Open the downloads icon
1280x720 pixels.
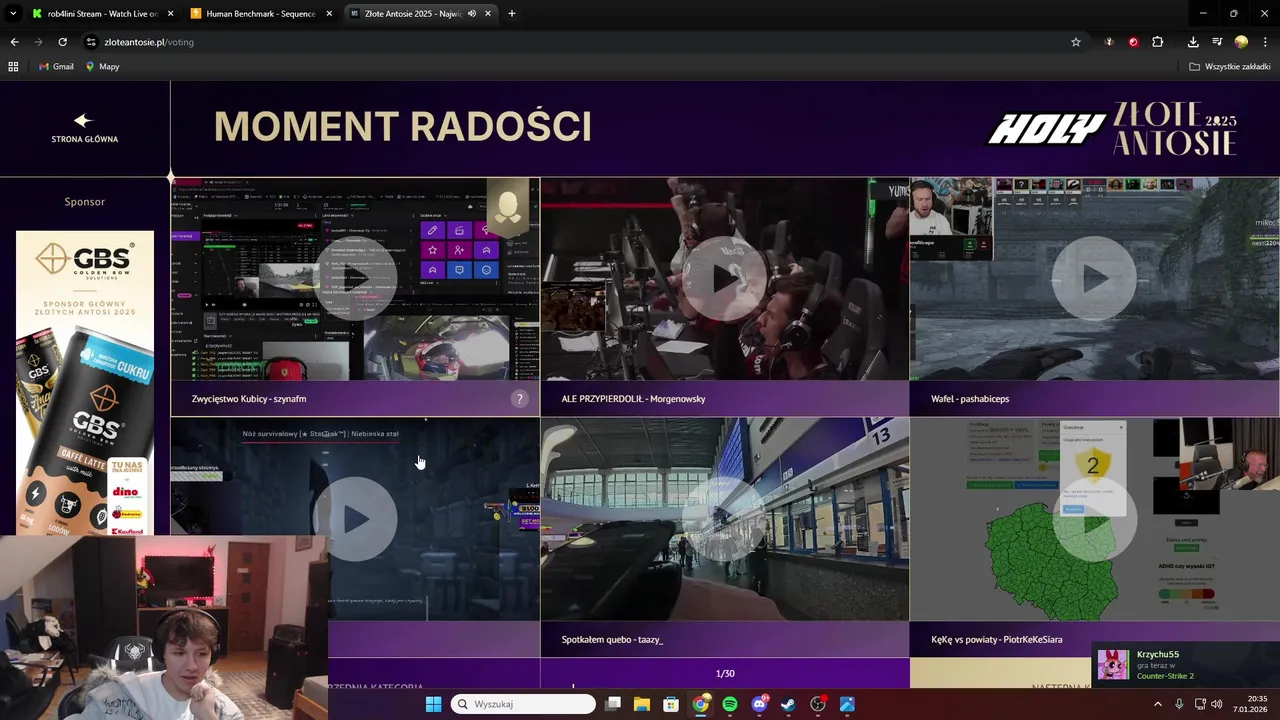point(1193,42)
